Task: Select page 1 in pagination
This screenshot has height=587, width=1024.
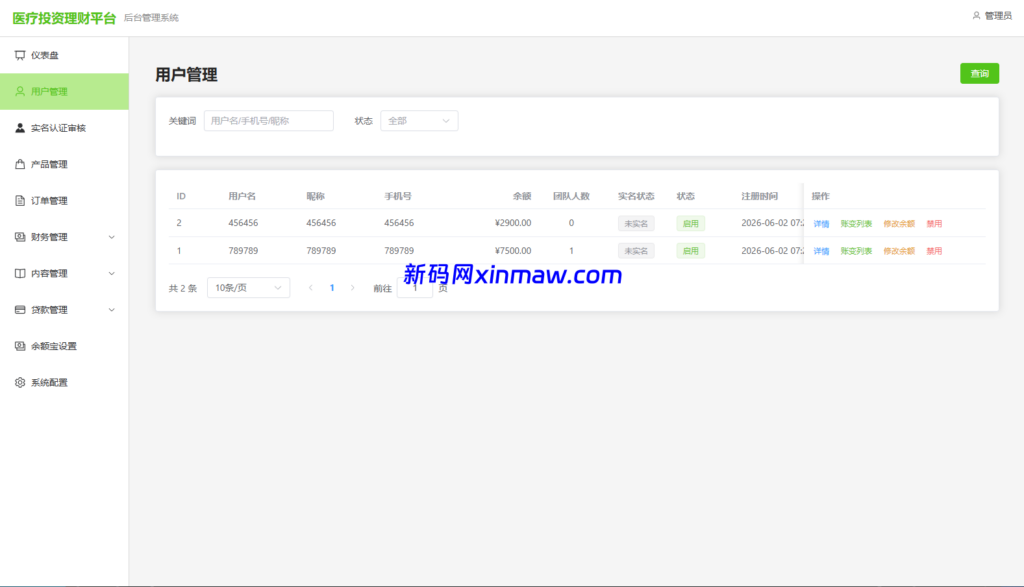Action: coord(332,288)
